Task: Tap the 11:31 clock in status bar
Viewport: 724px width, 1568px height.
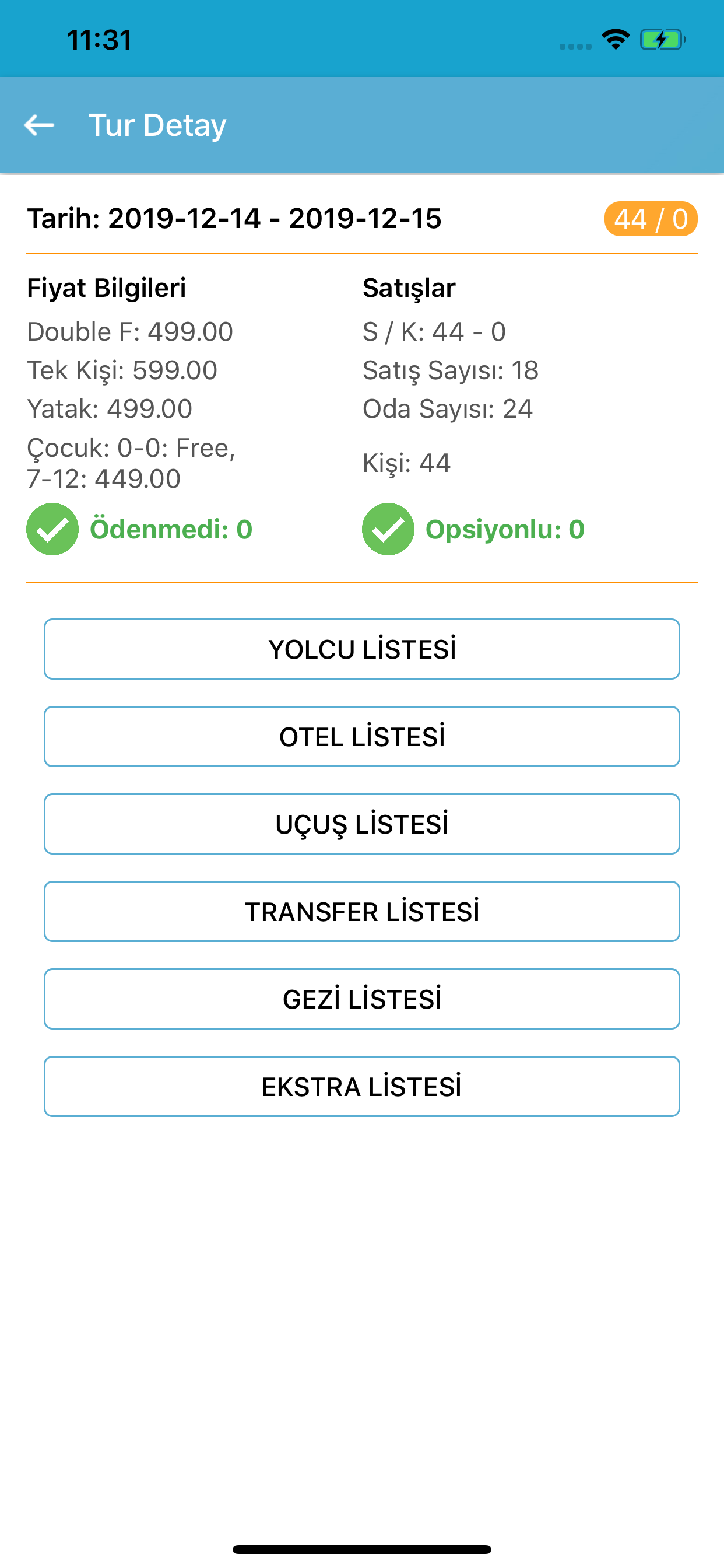Action: click(x=100, y=40)
